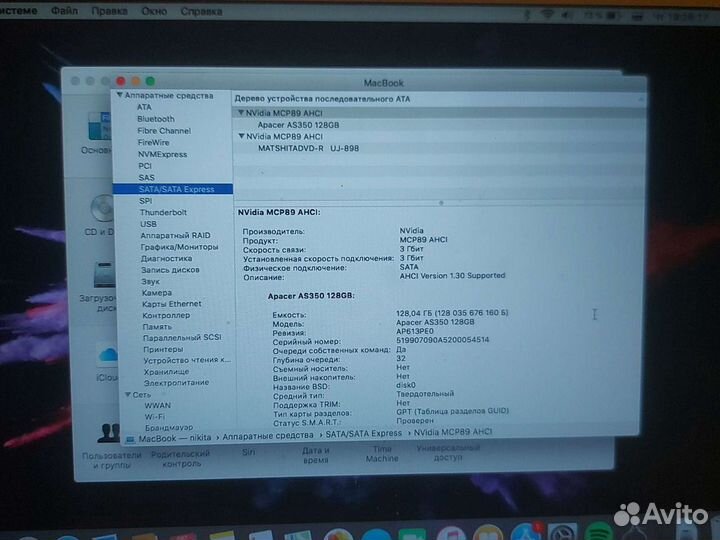Click the pane splitter handle dot
Screen dimensions: 720x540
click(441, 202)
